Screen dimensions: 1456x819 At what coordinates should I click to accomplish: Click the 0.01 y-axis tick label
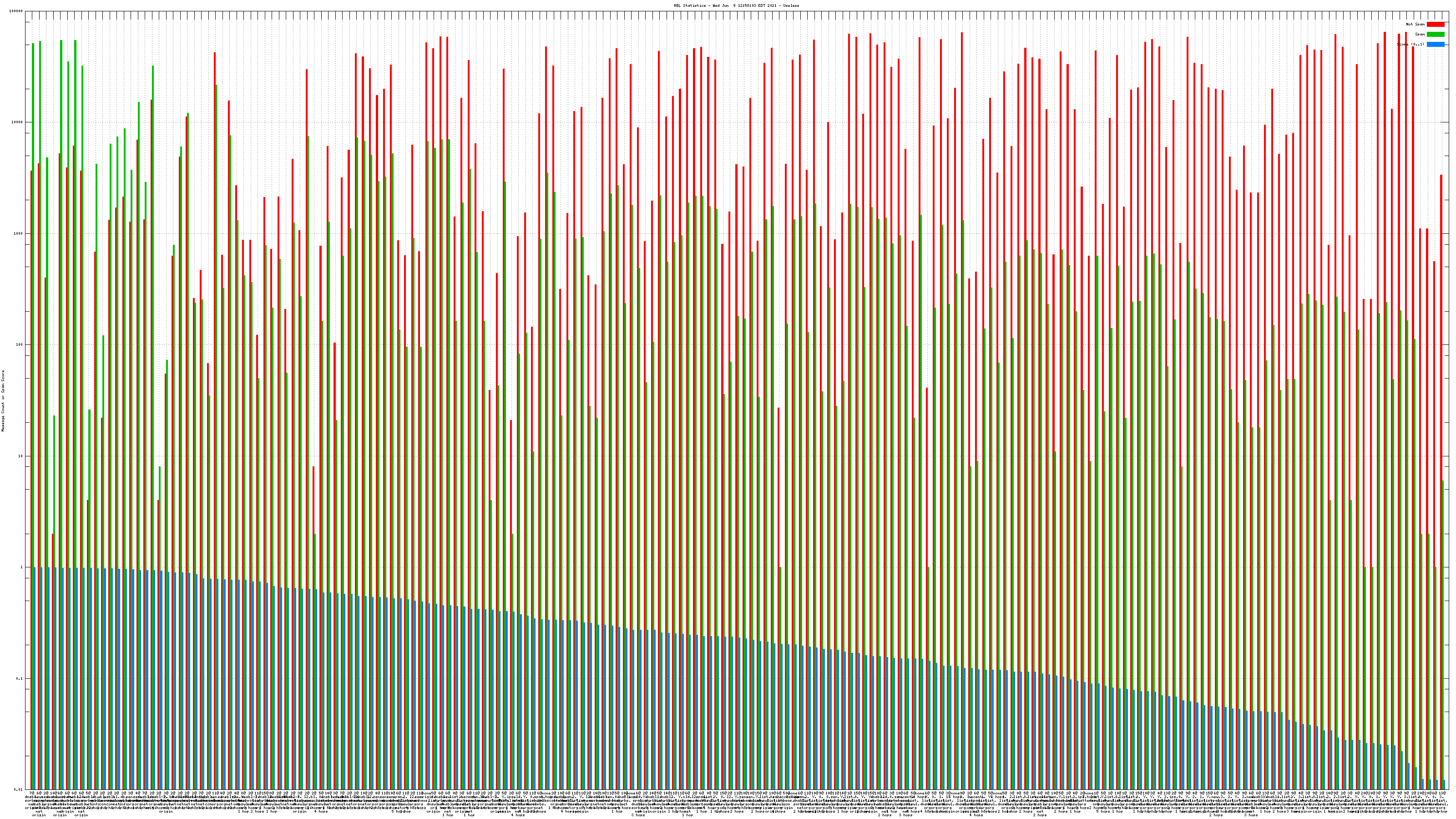click(19, 789)
